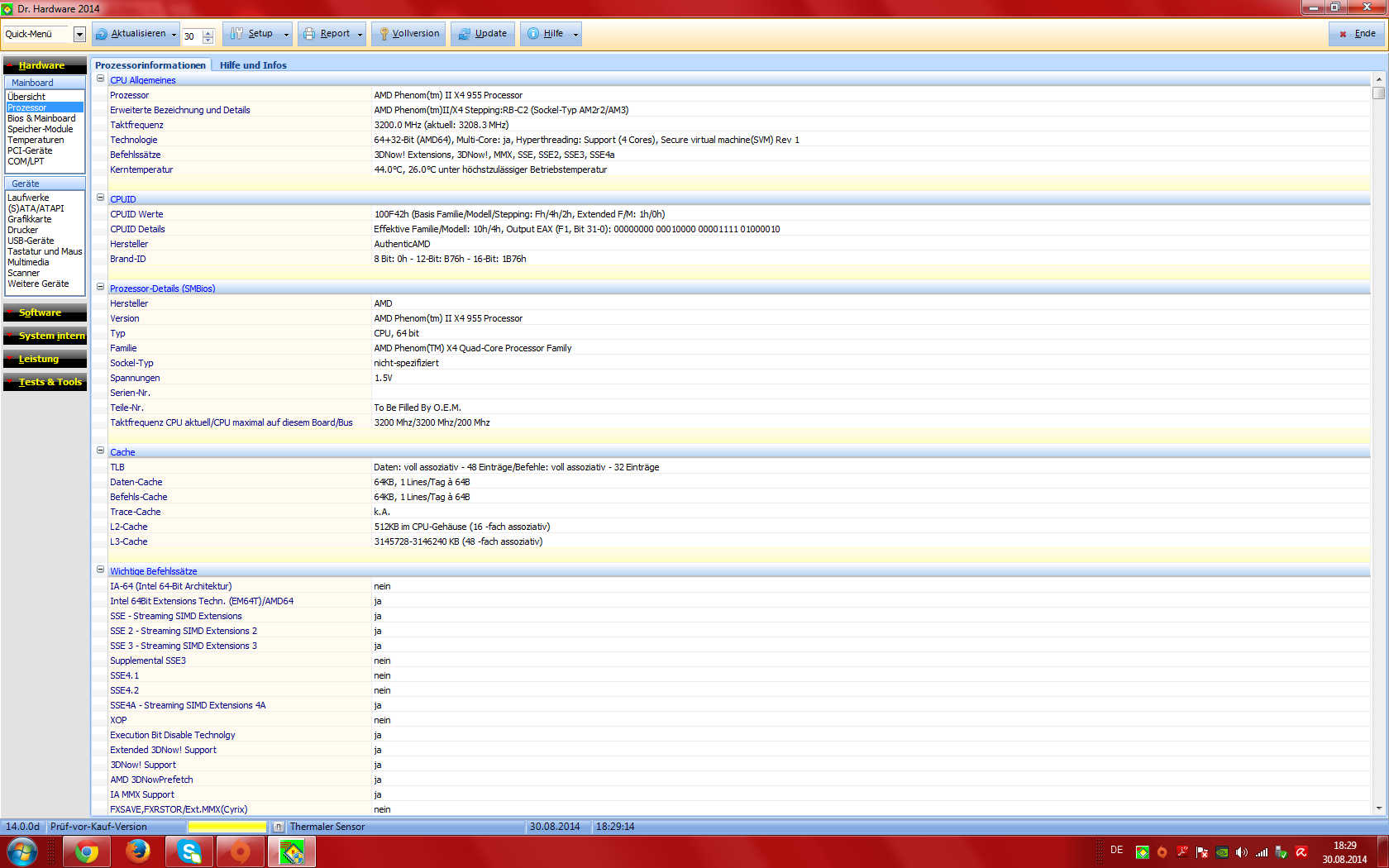
Task: Switch to Hilfe und Infos tab
Action: (x=253, y=65)
